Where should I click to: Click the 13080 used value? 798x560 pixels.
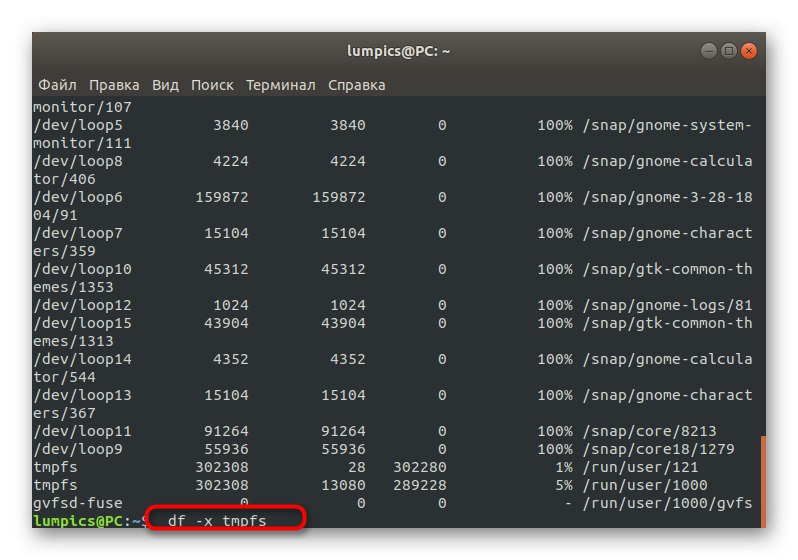point(343,485)
